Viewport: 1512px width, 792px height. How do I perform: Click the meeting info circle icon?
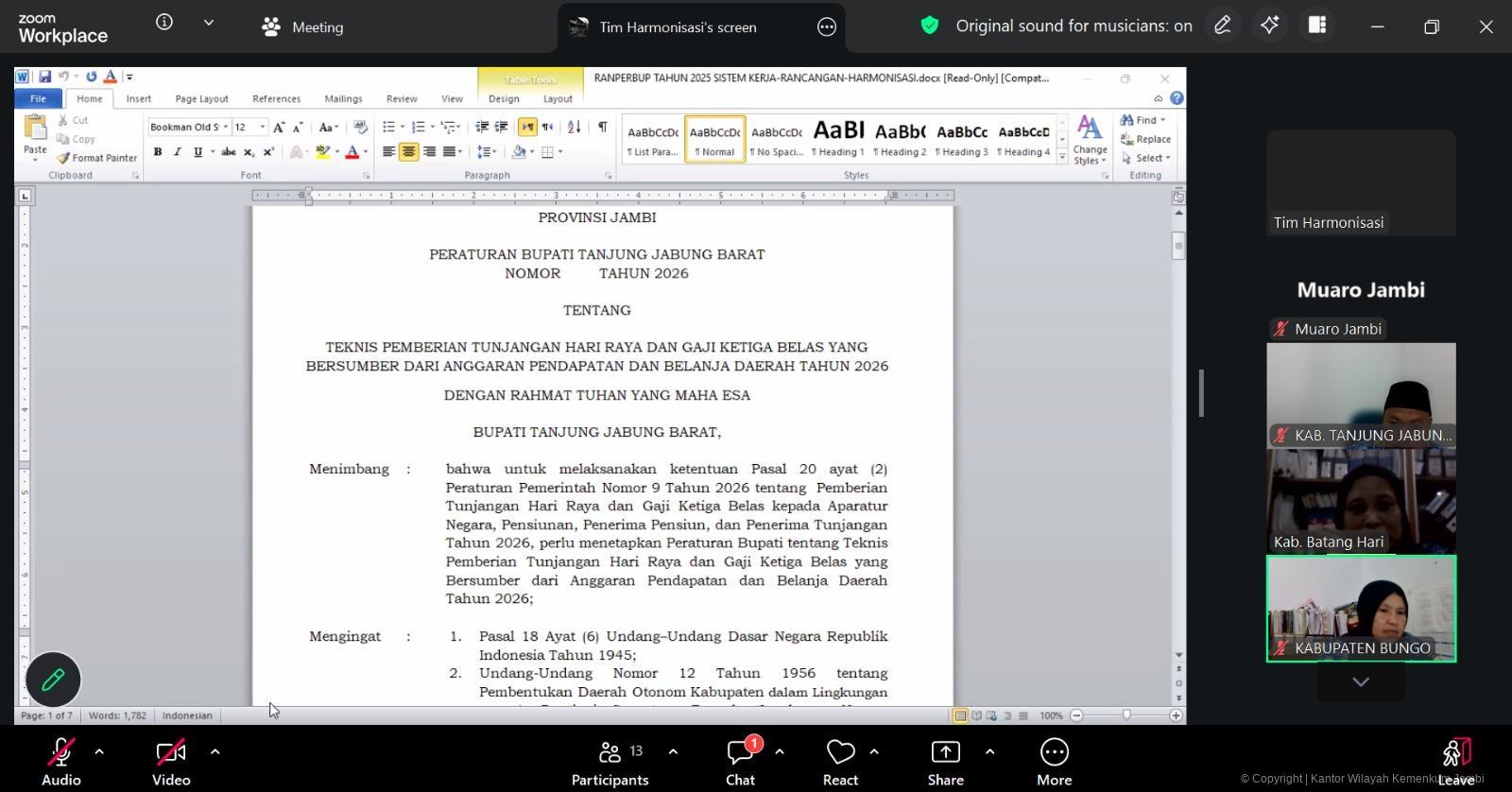point(164,23)
